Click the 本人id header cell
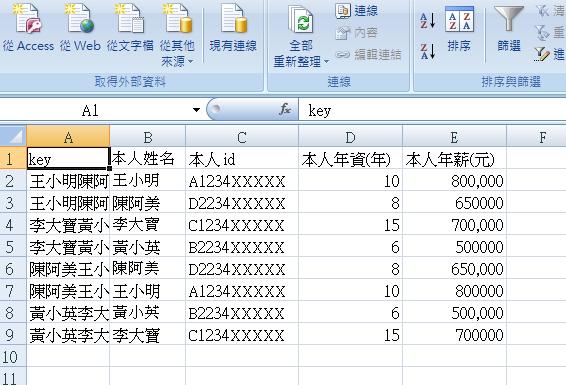 [242, 158]
